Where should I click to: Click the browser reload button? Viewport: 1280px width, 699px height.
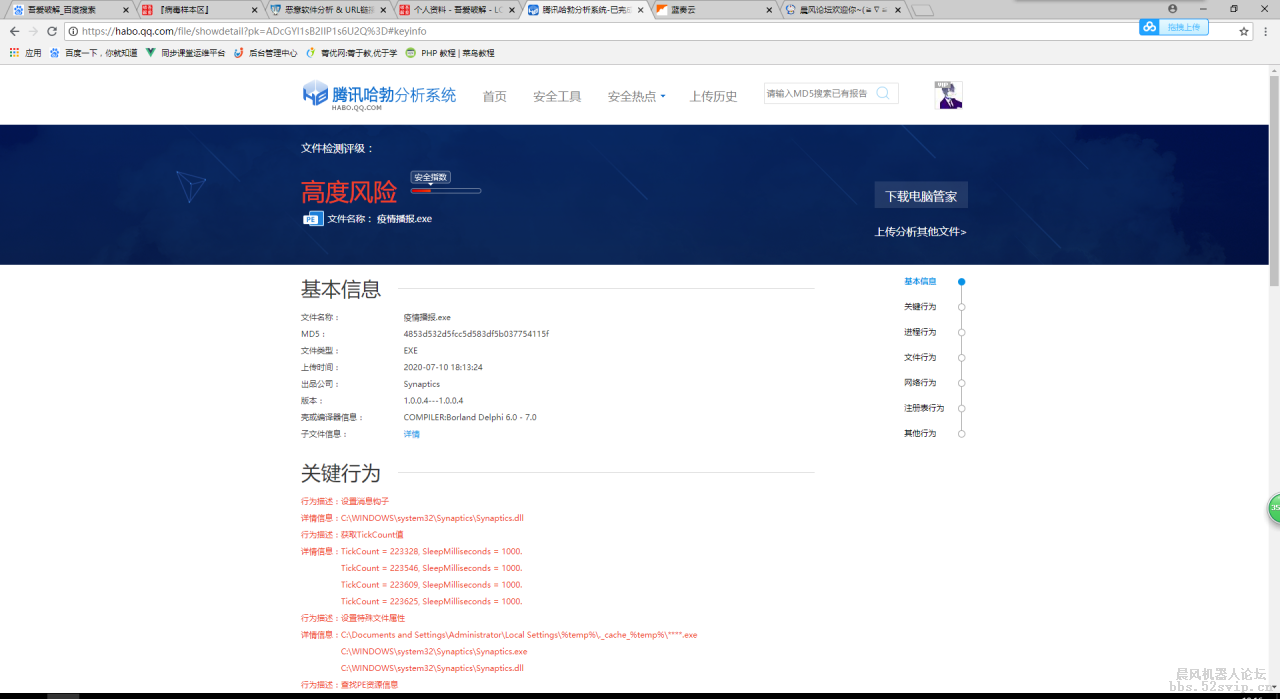(x=53, y=31)
